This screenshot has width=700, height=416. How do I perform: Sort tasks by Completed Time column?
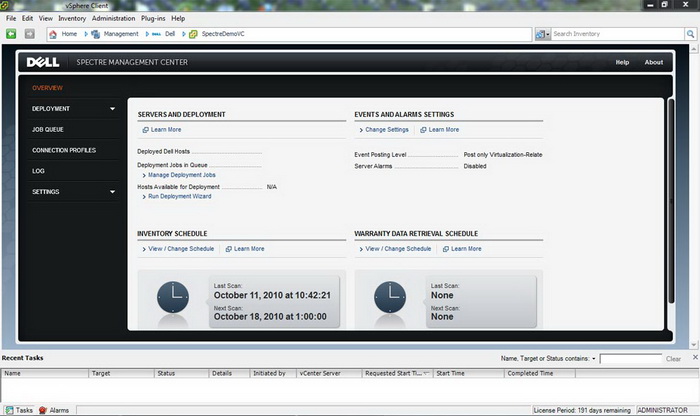coord(539,373)
